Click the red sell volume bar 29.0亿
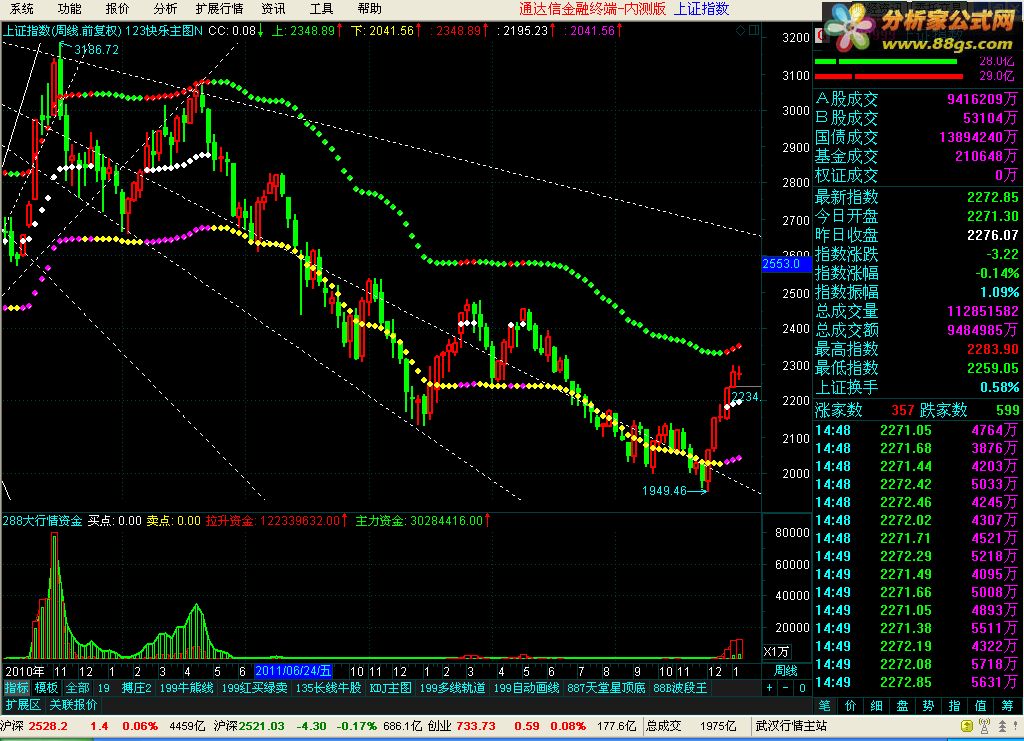The image size is (1024, 741). [889, 76]
